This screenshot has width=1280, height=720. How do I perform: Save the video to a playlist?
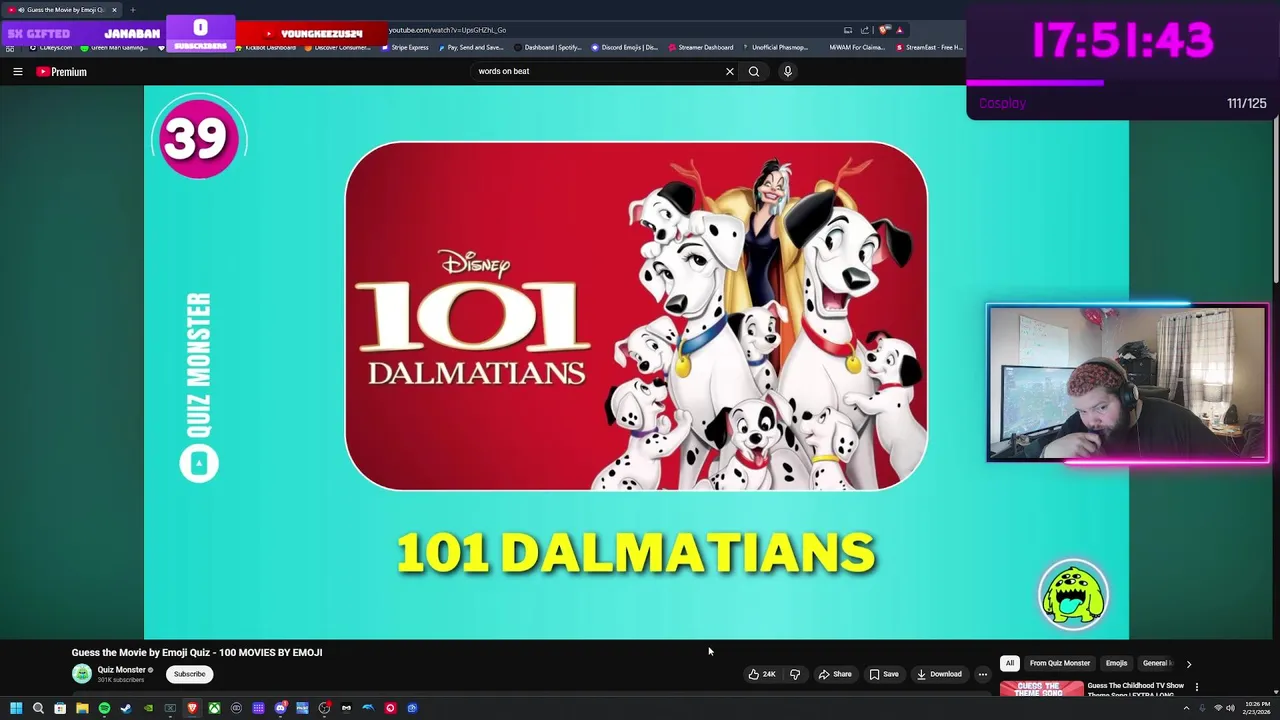tap(884, 674)
